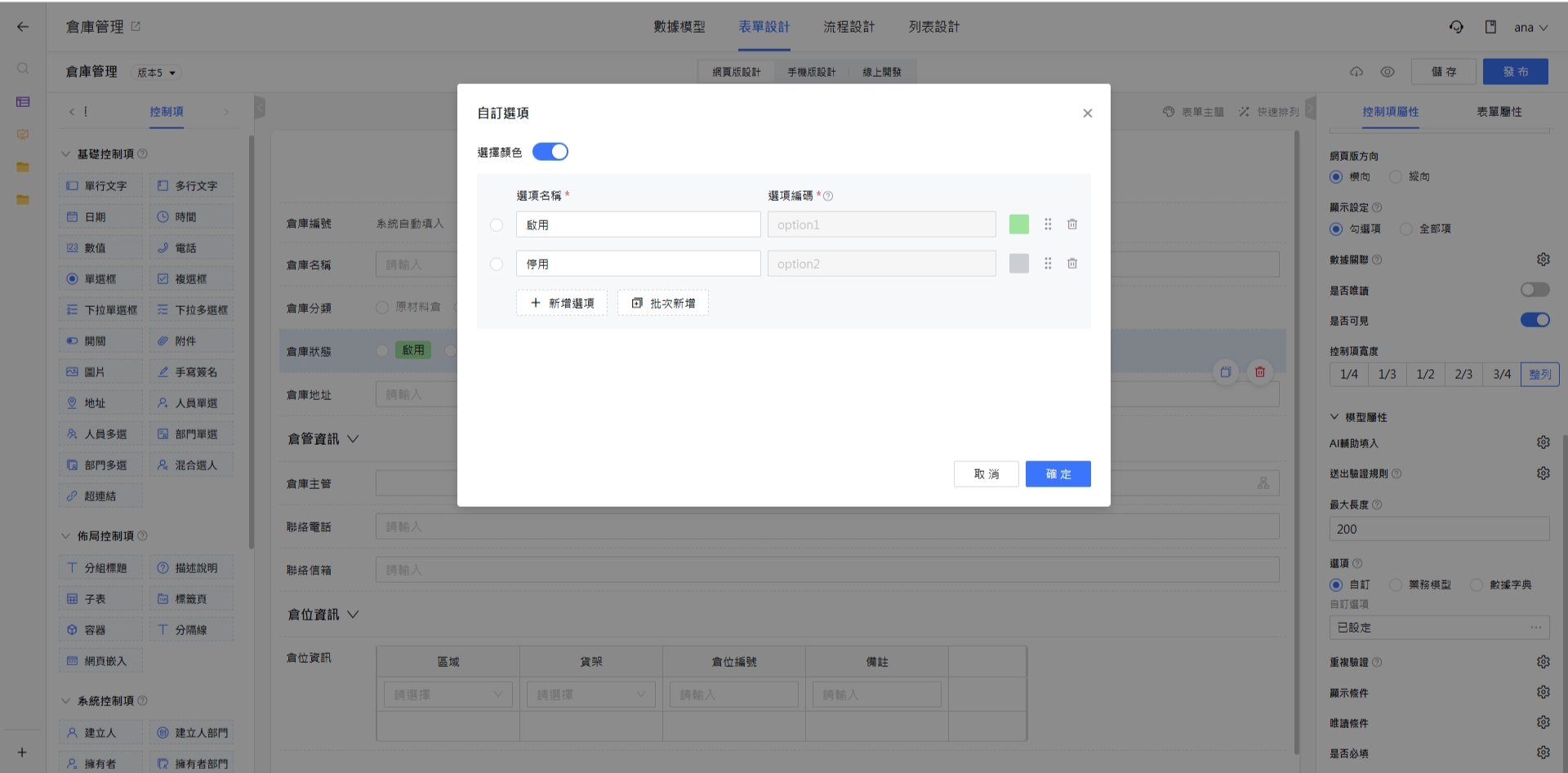
Task: Switch to 手機版設計 tab
Action: coord(811,72)
